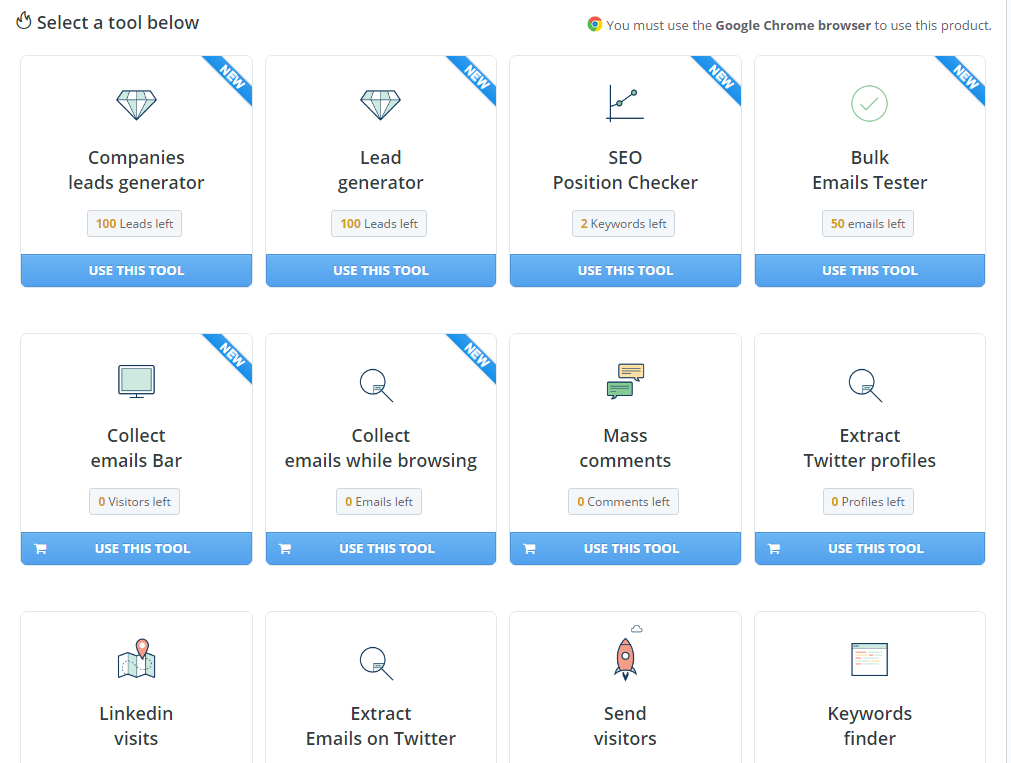Screen dimensions: 1011x763
Task: Click the 0 Visitors left badge
Action: 134,501
